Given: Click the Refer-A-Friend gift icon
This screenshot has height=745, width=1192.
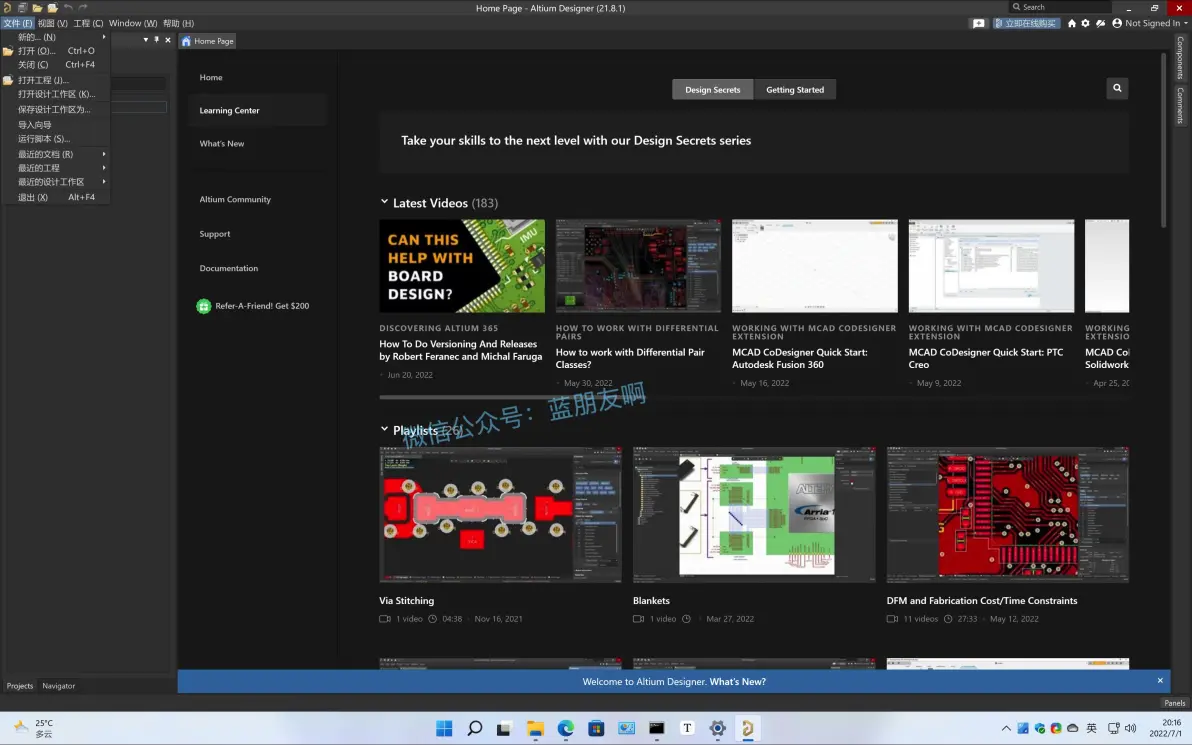Looking at the screenshot, I should click(203, 306).
